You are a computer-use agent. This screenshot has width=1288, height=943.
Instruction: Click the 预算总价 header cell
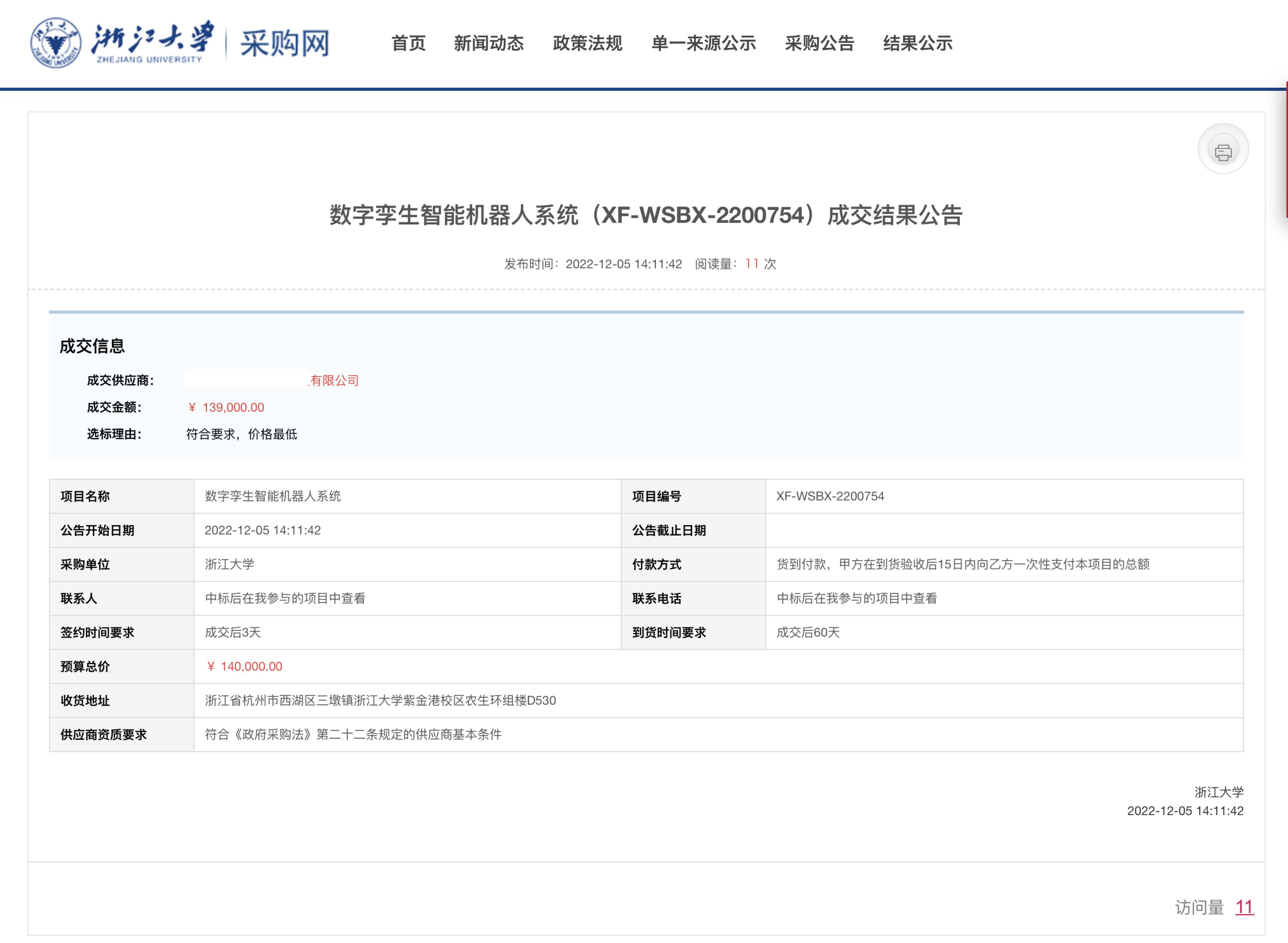tap(122, 666)
